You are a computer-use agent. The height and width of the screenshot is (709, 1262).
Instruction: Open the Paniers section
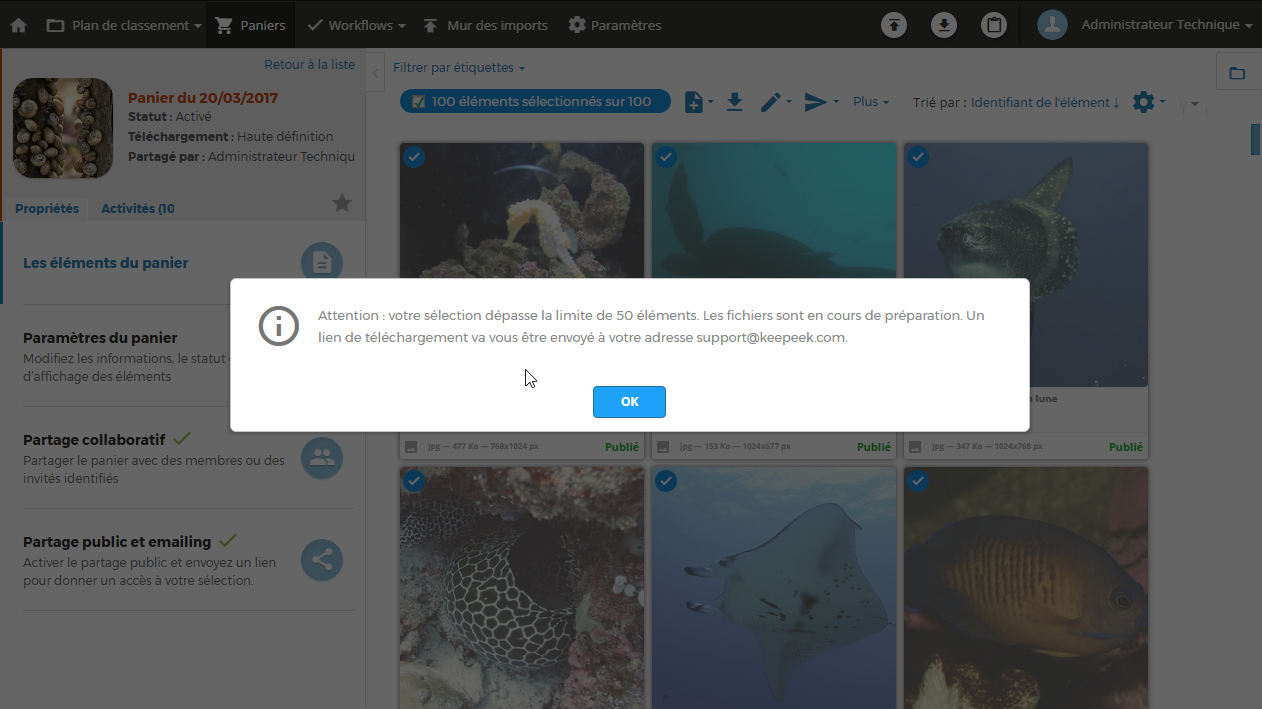250,25
